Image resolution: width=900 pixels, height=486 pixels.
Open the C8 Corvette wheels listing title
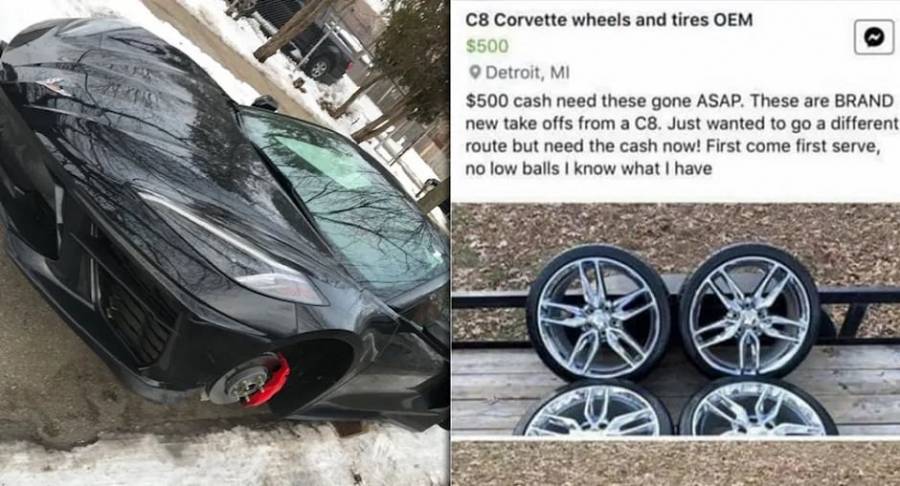point(608,20)
